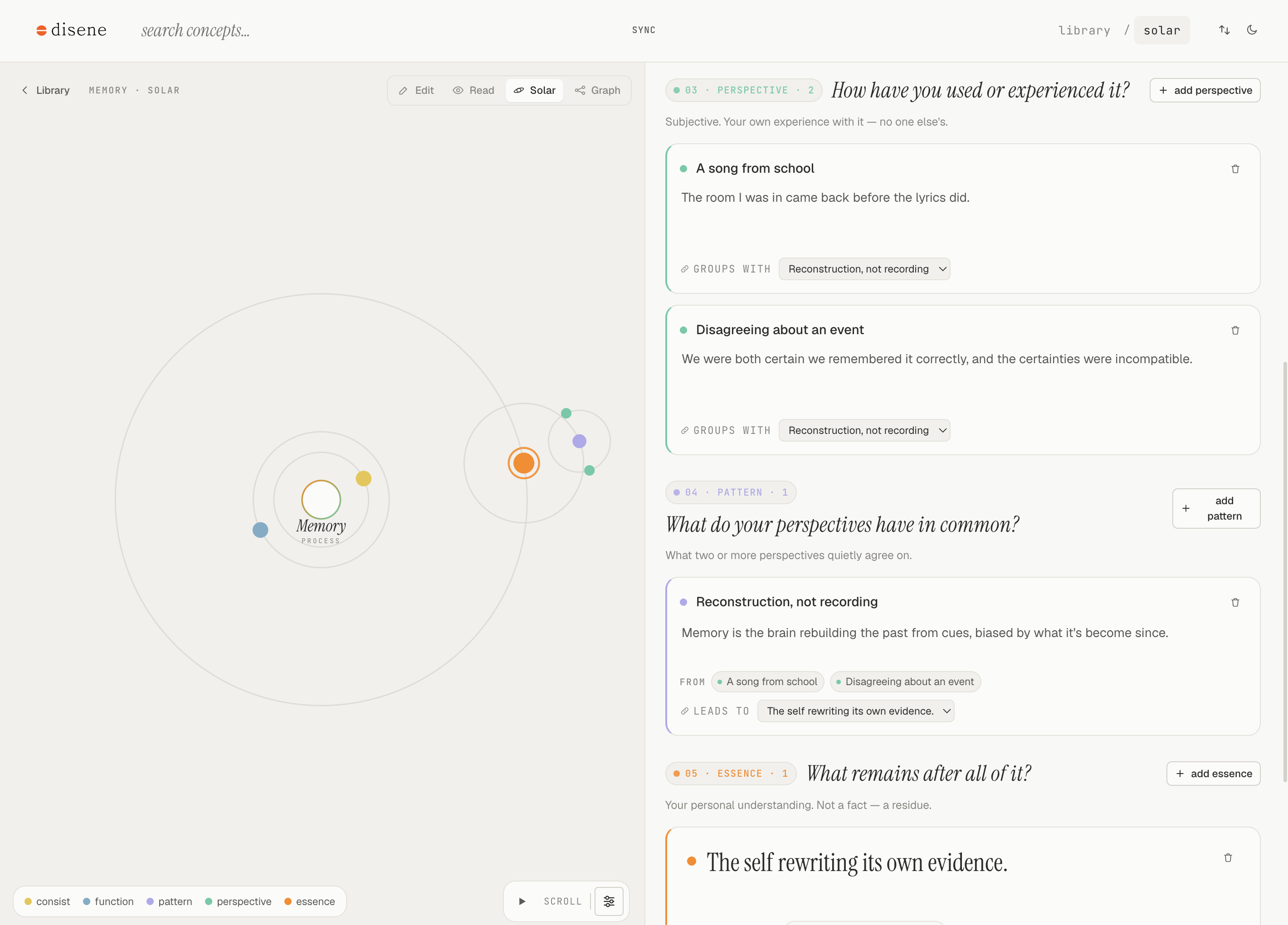Image resolution: width=1288 pixels, height=925 pixels.
Task: Select the purple pattern planet
Action: pyautogui.click(x=579, y=441)
